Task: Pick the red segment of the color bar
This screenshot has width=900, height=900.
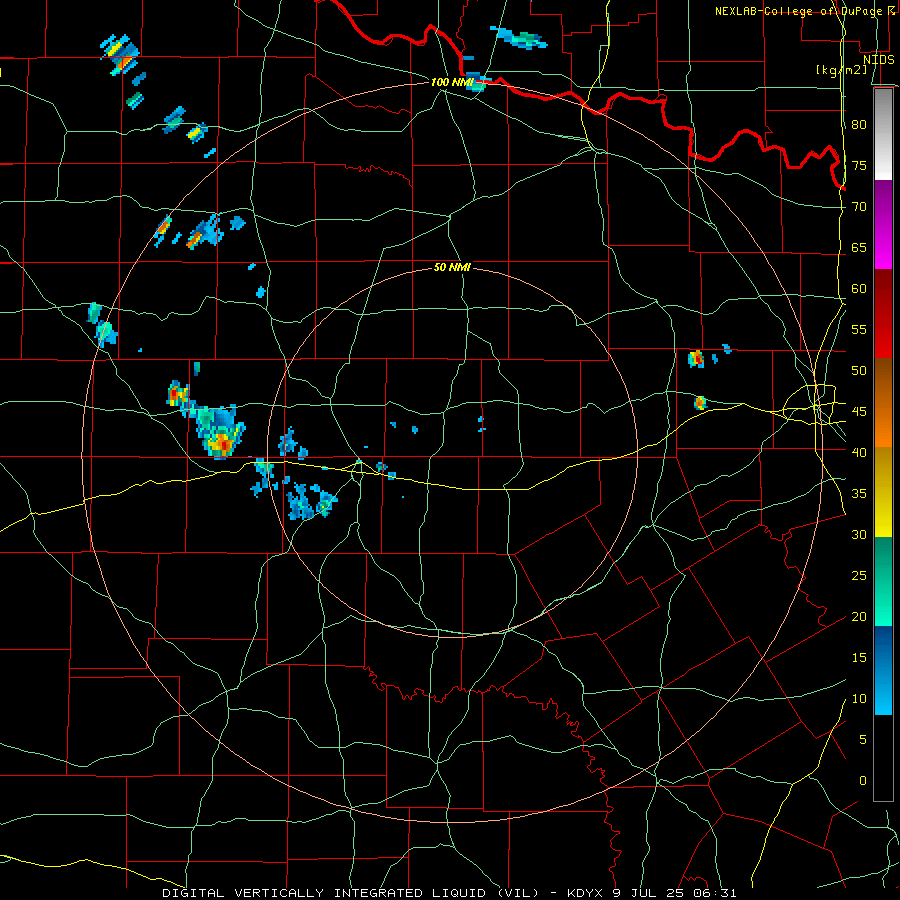Action: [x=883, y=315]
